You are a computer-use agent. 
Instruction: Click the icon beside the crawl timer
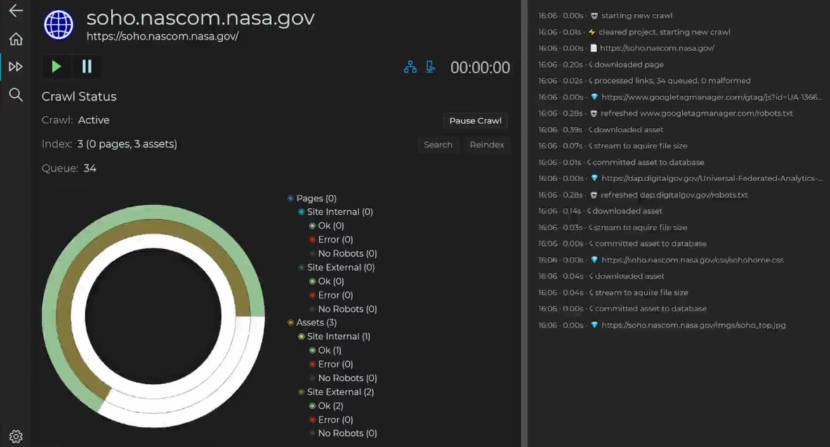tap(430, 67)
